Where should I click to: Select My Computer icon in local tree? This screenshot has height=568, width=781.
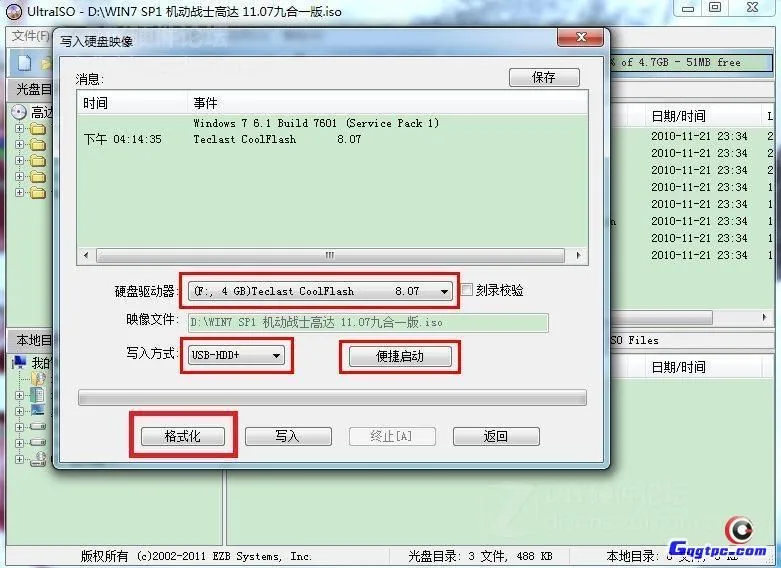point(20,362)
